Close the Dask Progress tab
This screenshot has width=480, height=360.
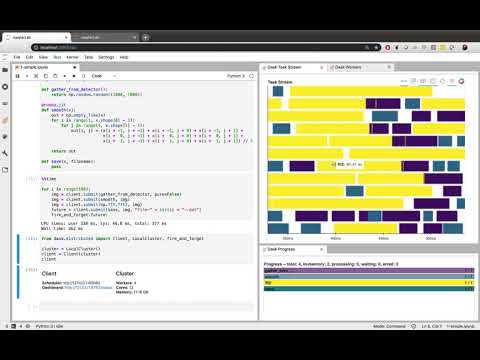pos(321,249)
